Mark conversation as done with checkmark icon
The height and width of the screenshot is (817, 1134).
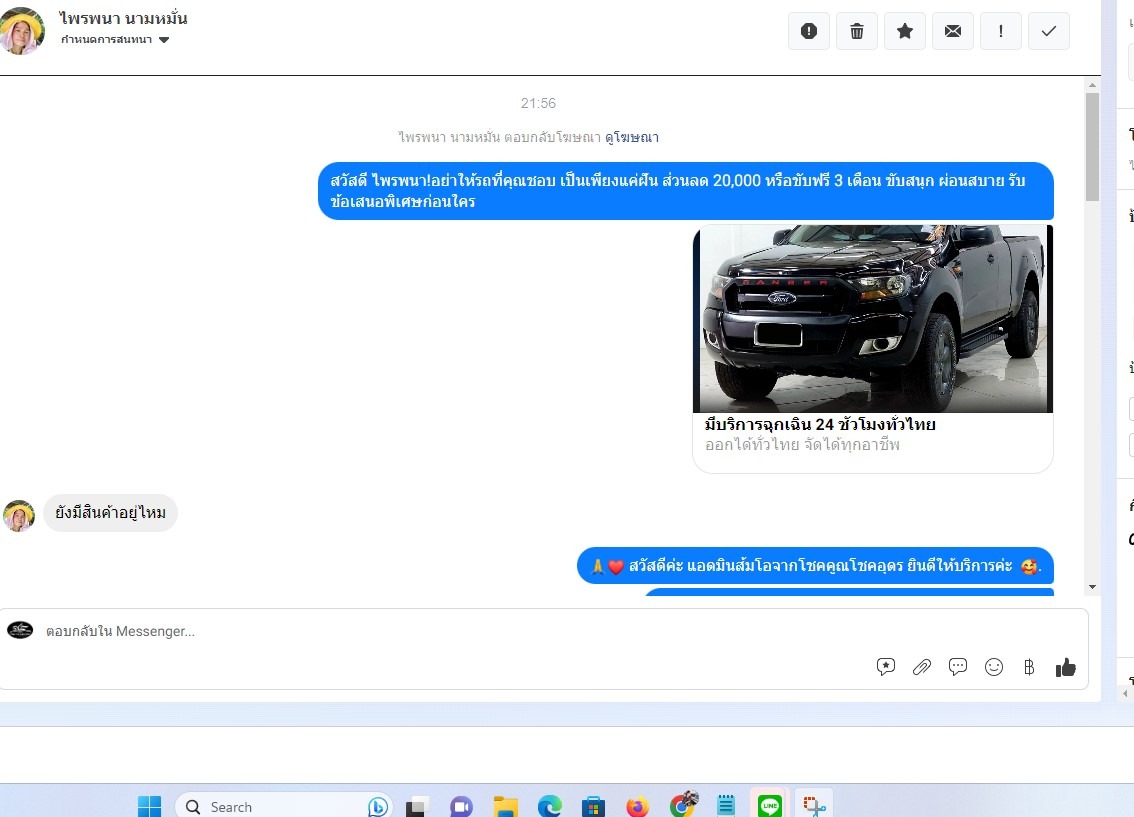coord(1049,31)
